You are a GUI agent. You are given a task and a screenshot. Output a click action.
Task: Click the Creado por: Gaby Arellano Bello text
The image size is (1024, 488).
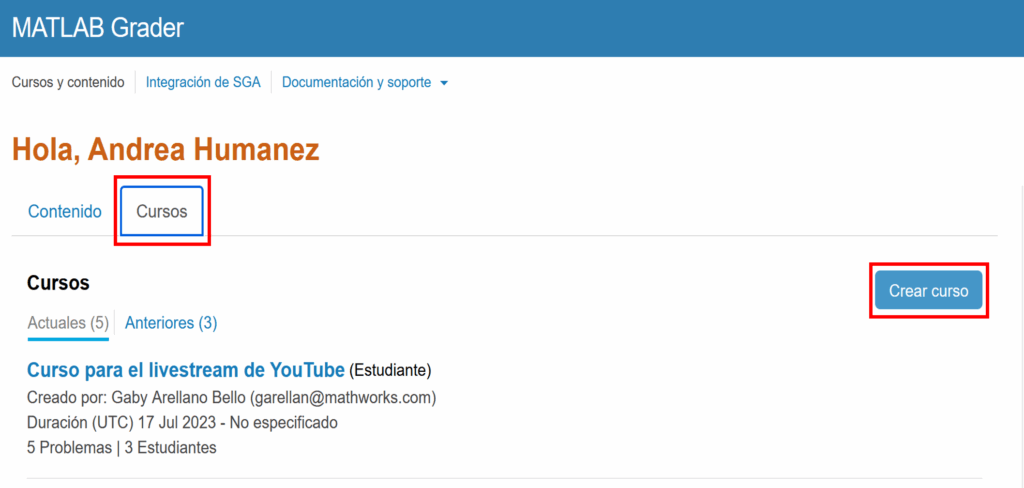pyautogui.click(x=141, y=397)
